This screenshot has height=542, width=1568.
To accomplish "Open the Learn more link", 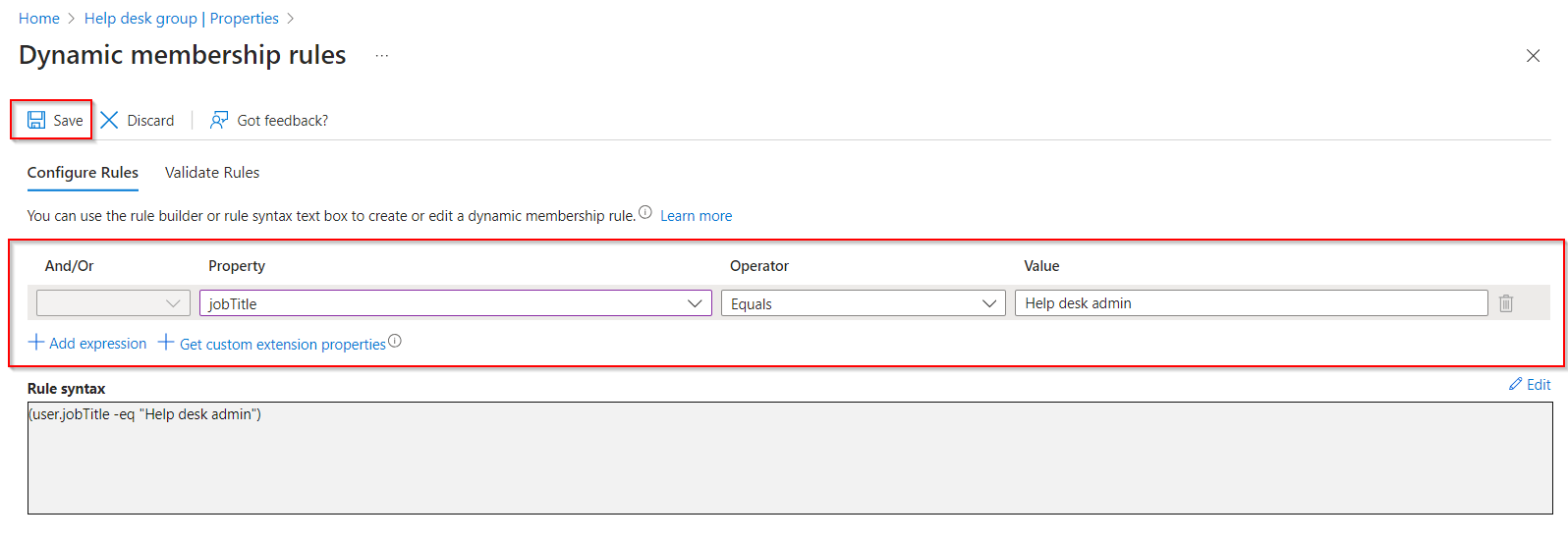I will (x=696, y=216).
